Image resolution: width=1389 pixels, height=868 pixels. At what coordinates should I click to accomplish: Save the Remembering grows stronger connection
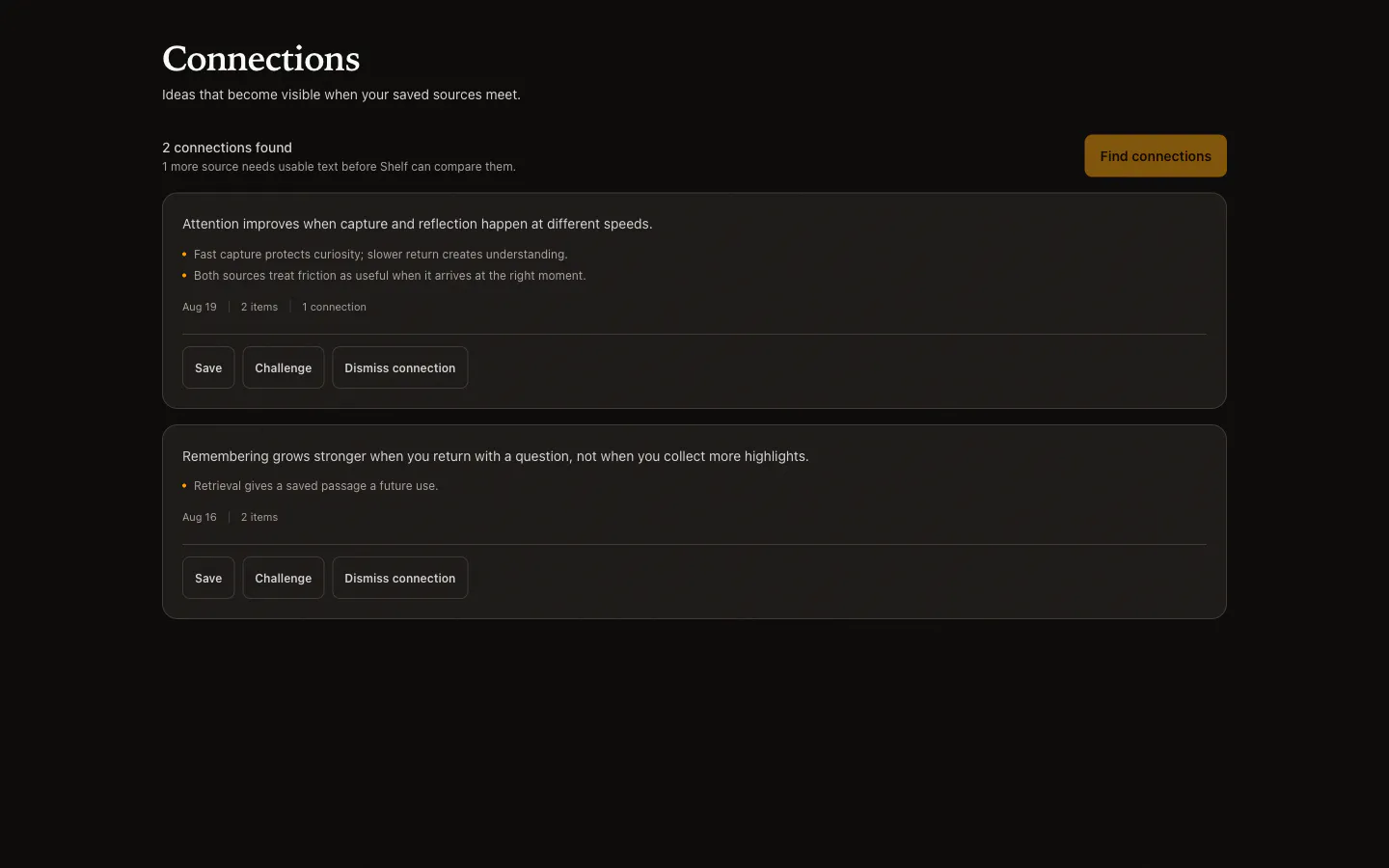pyautogui.click(x=208, y=578)
